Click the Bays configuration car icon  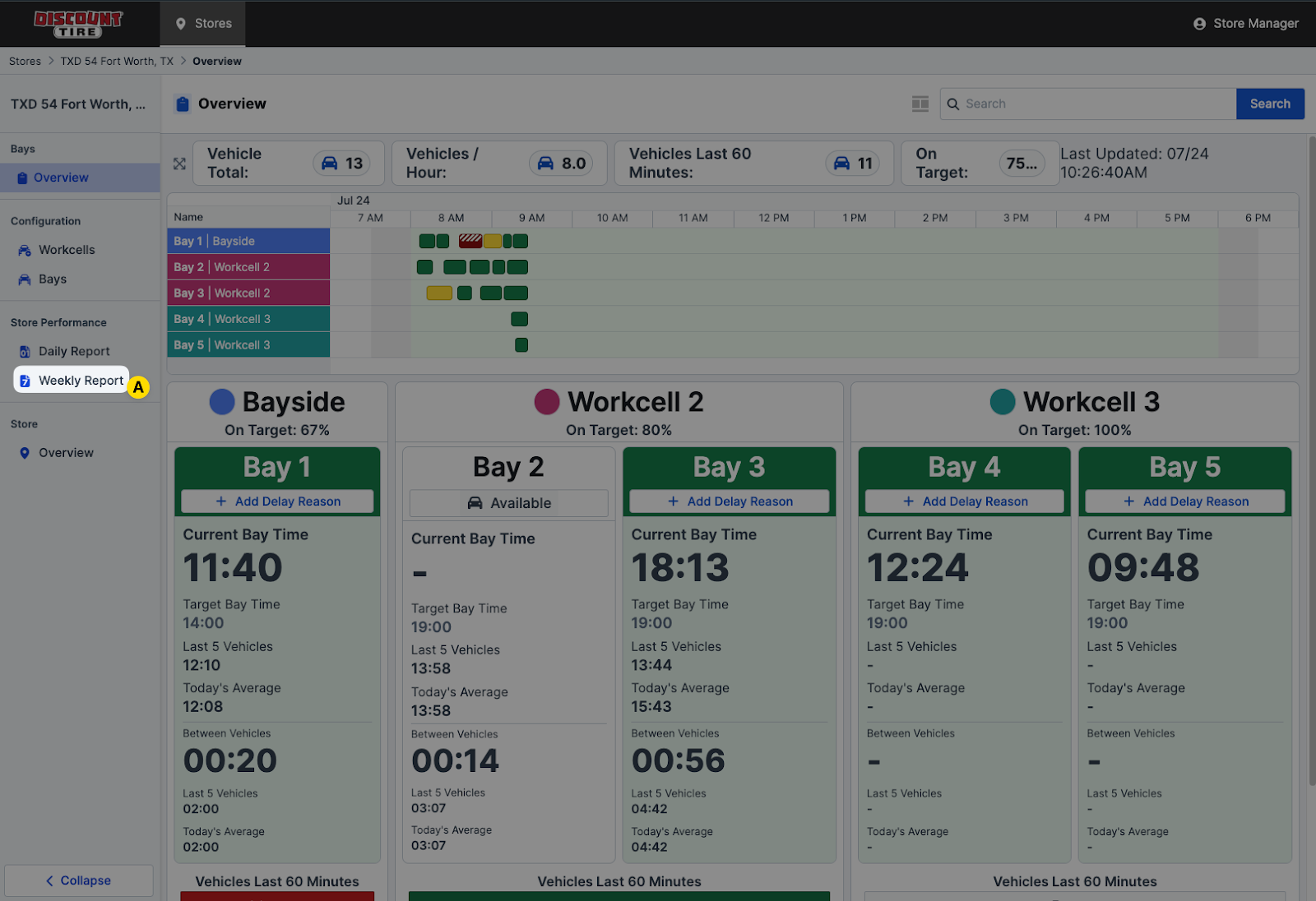25,280
